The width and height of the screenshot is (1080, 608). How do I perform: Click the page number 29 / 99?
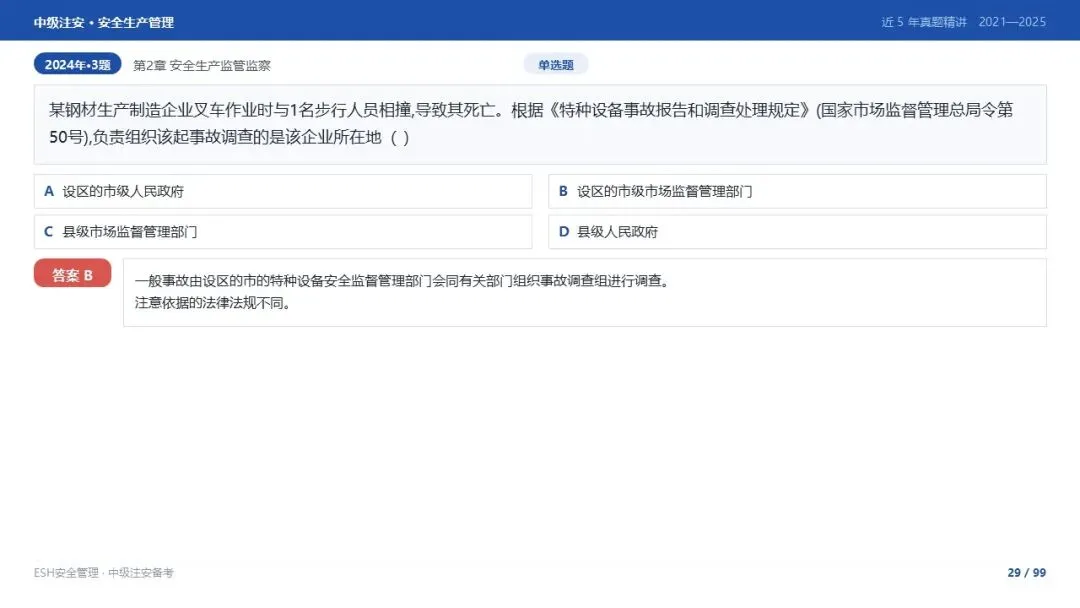tap(1026, 573)
